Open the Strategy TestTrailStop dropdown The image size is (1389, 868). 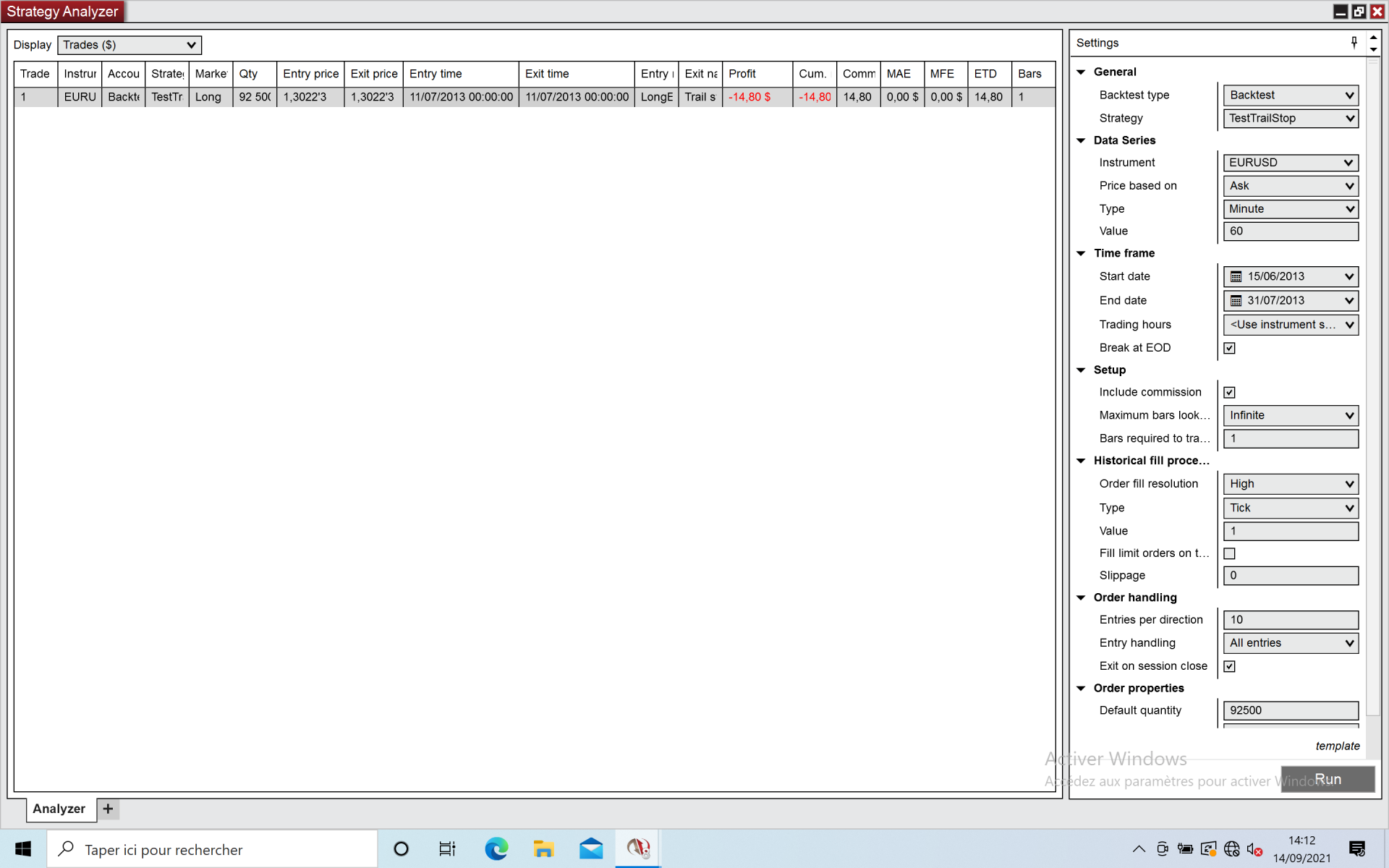(x=1291, y=119)
